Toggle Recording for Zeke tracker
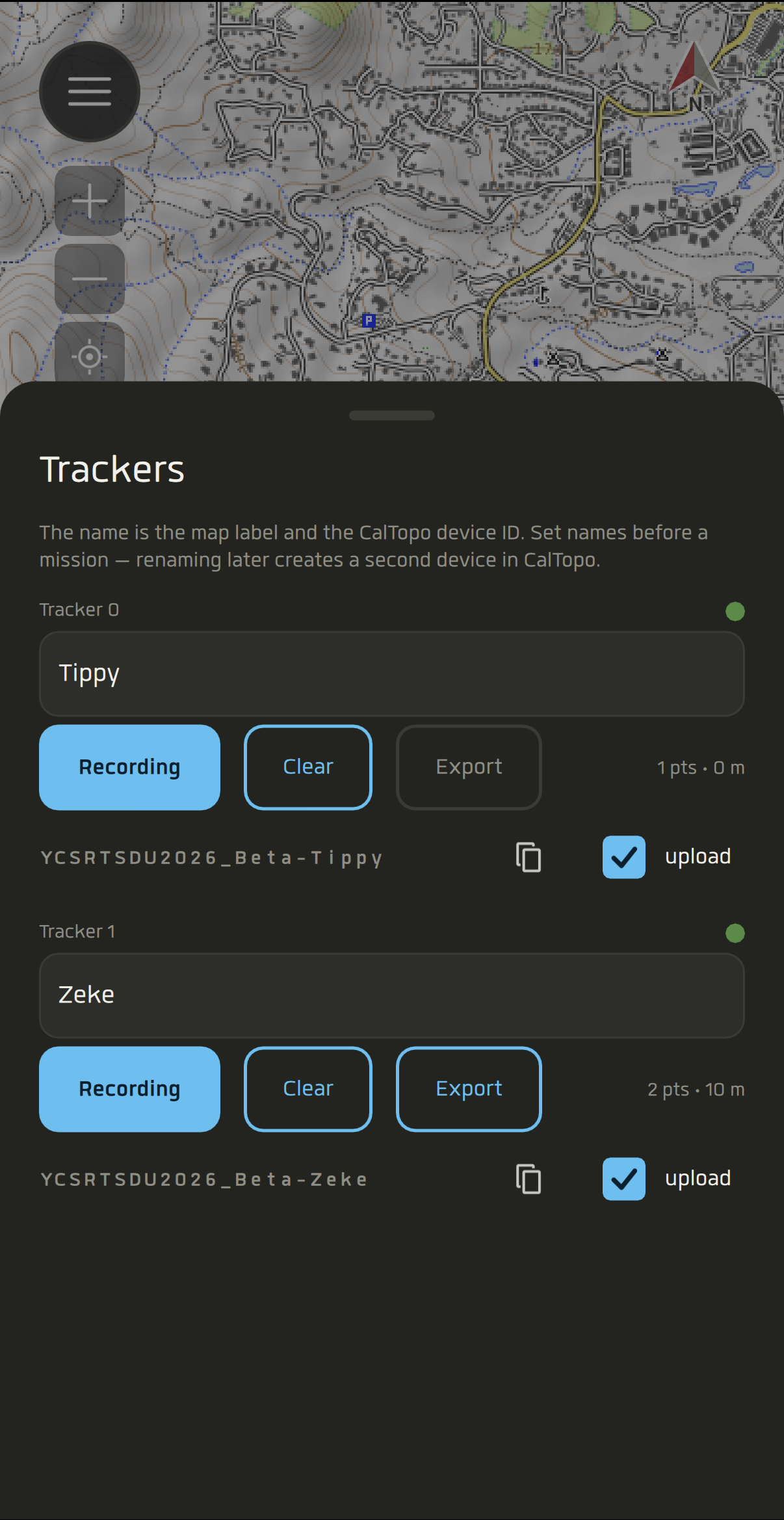 (130, 1089)
